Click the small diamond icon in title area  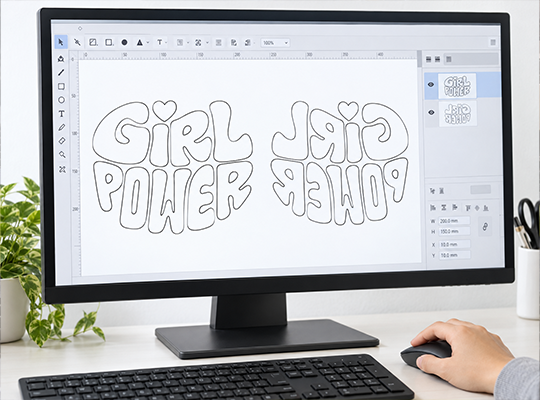click(x=80, y=28)
